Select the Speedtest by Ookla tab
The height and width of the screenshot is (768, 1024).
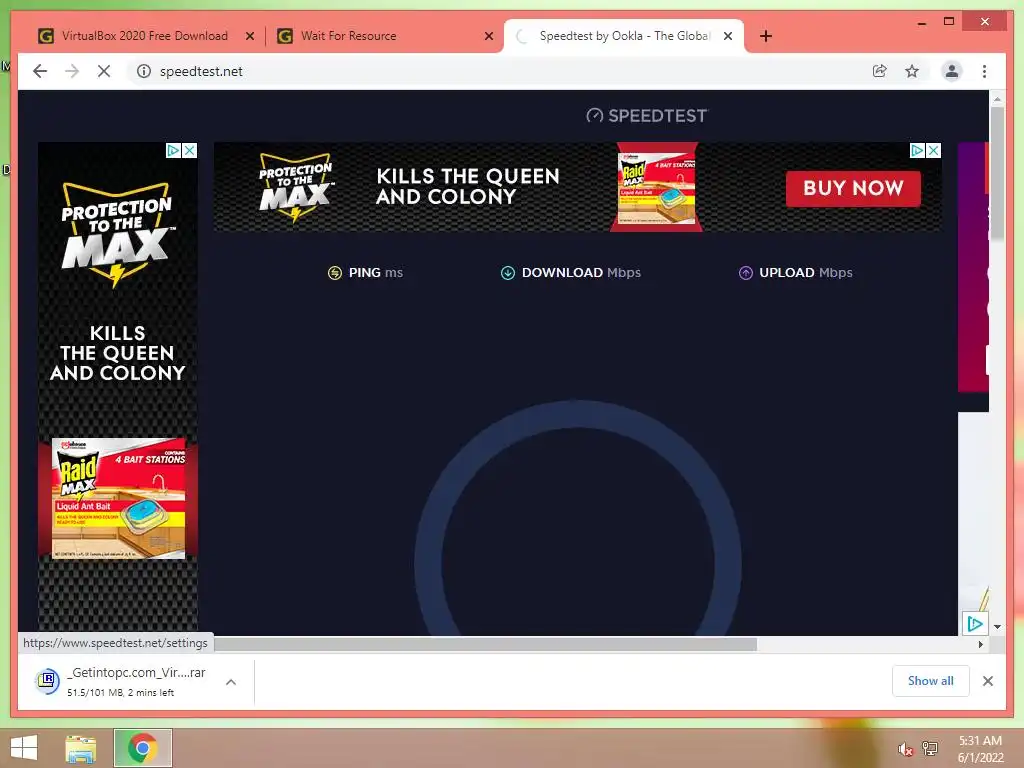[624, 36]
